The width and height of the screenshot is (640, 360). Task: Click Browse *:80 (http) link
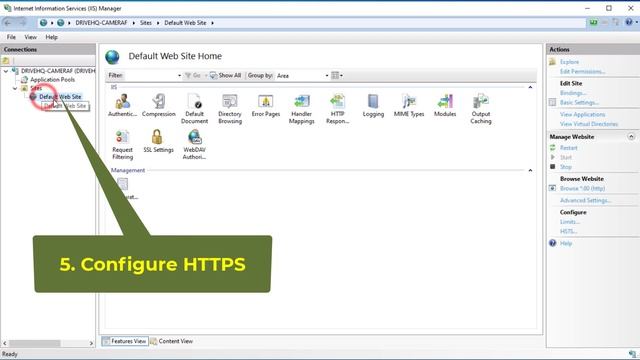point(582,188)
